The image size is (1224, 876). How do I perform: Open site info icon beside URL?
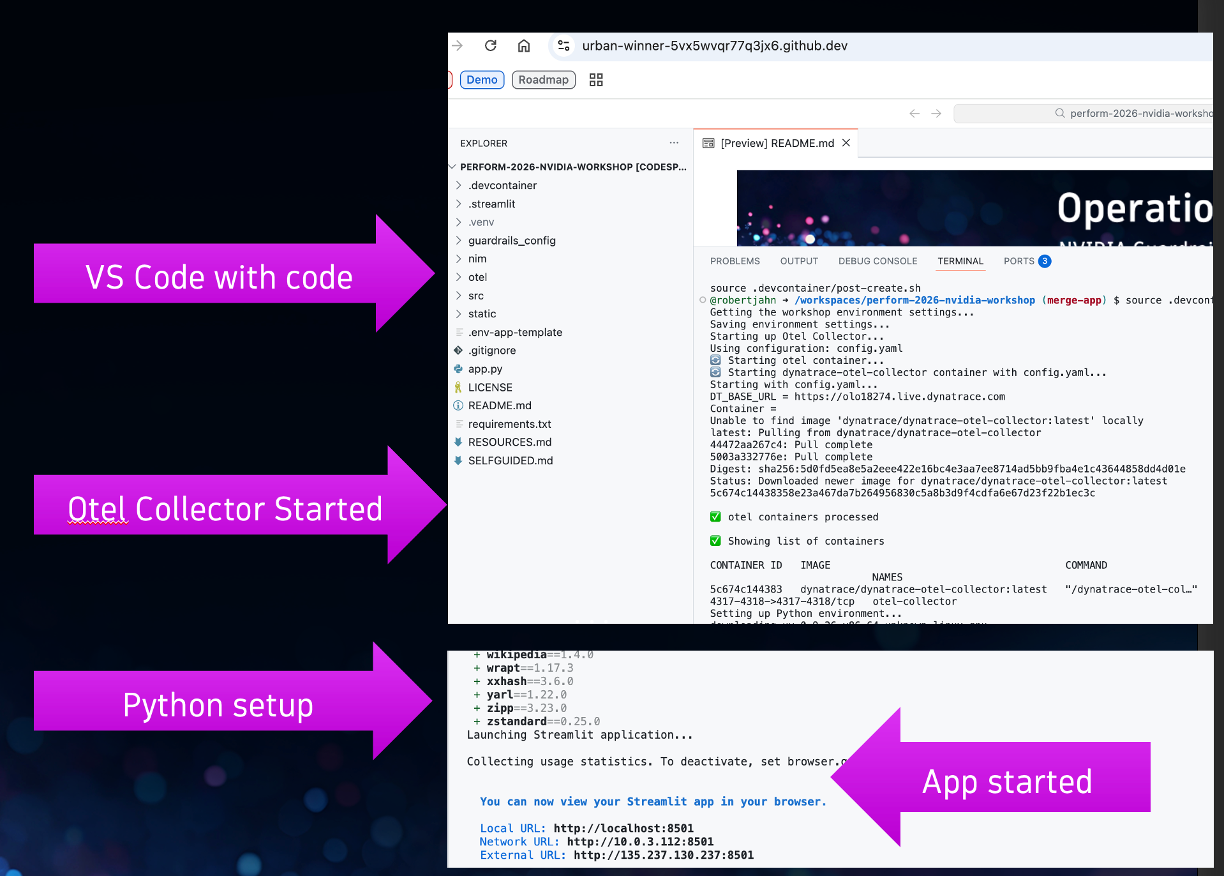coord(563,46)
